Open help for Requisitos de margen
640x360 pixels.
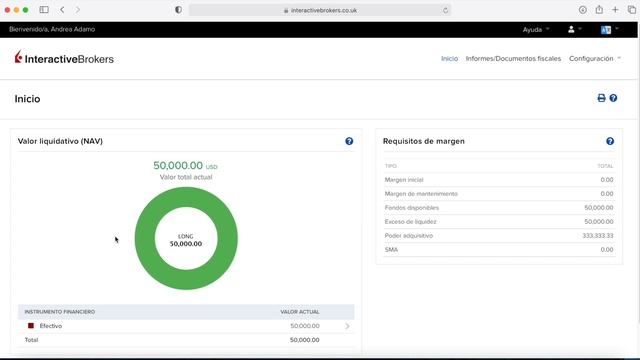pyautogui.click(x=610, y=141)
